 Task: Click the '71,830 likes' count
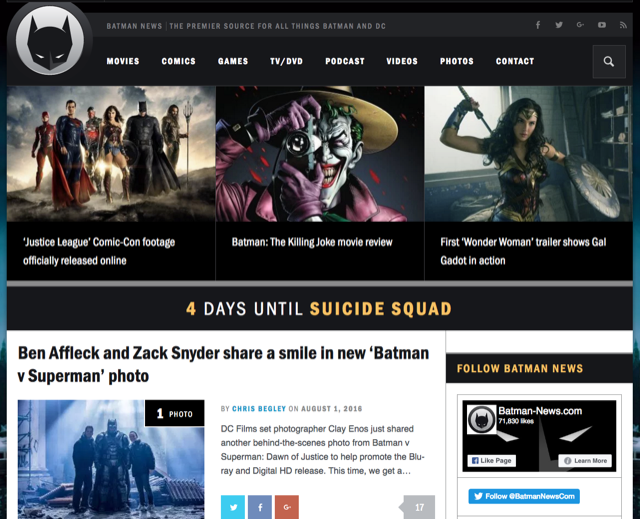pos(516,421)
